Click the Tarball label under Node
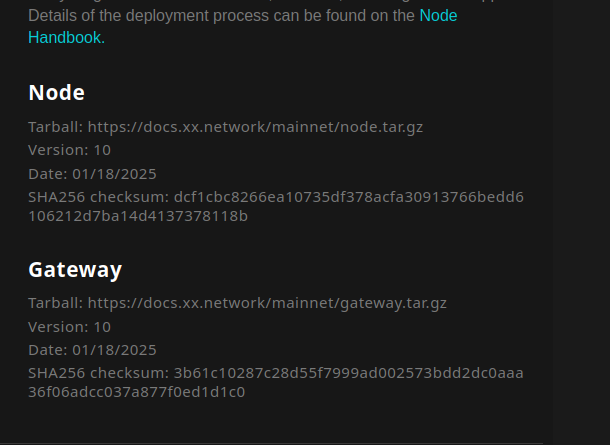Screen dimensions: 610x445 (x=55, y=127)
